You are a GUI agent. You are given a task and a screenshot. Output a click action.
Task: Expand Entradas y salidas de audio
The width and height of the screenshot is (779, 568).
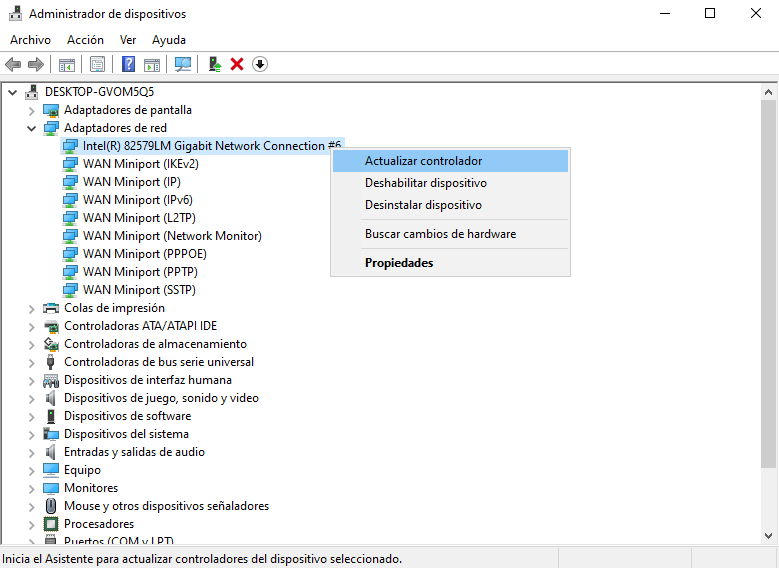31,453
